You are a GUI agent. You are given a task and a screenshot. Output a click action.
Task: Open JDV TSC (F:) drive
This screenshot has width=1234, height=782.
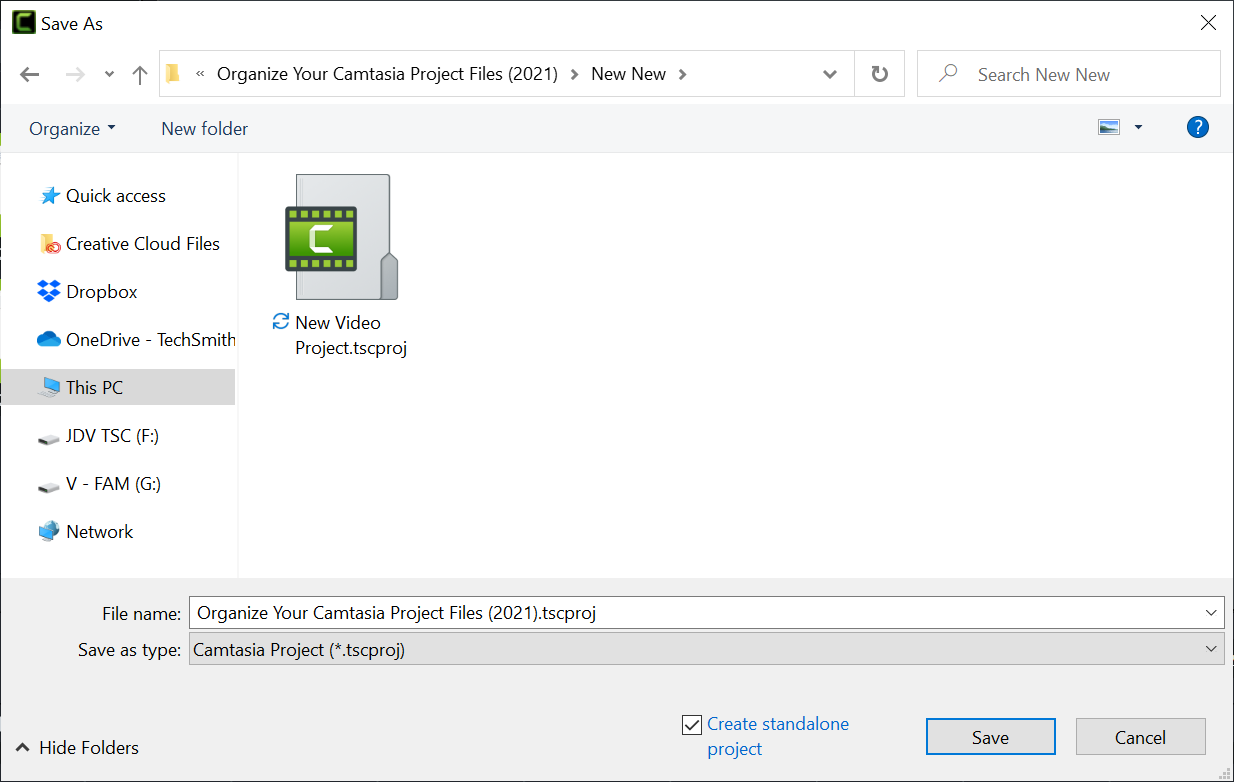tap(98, 436)
